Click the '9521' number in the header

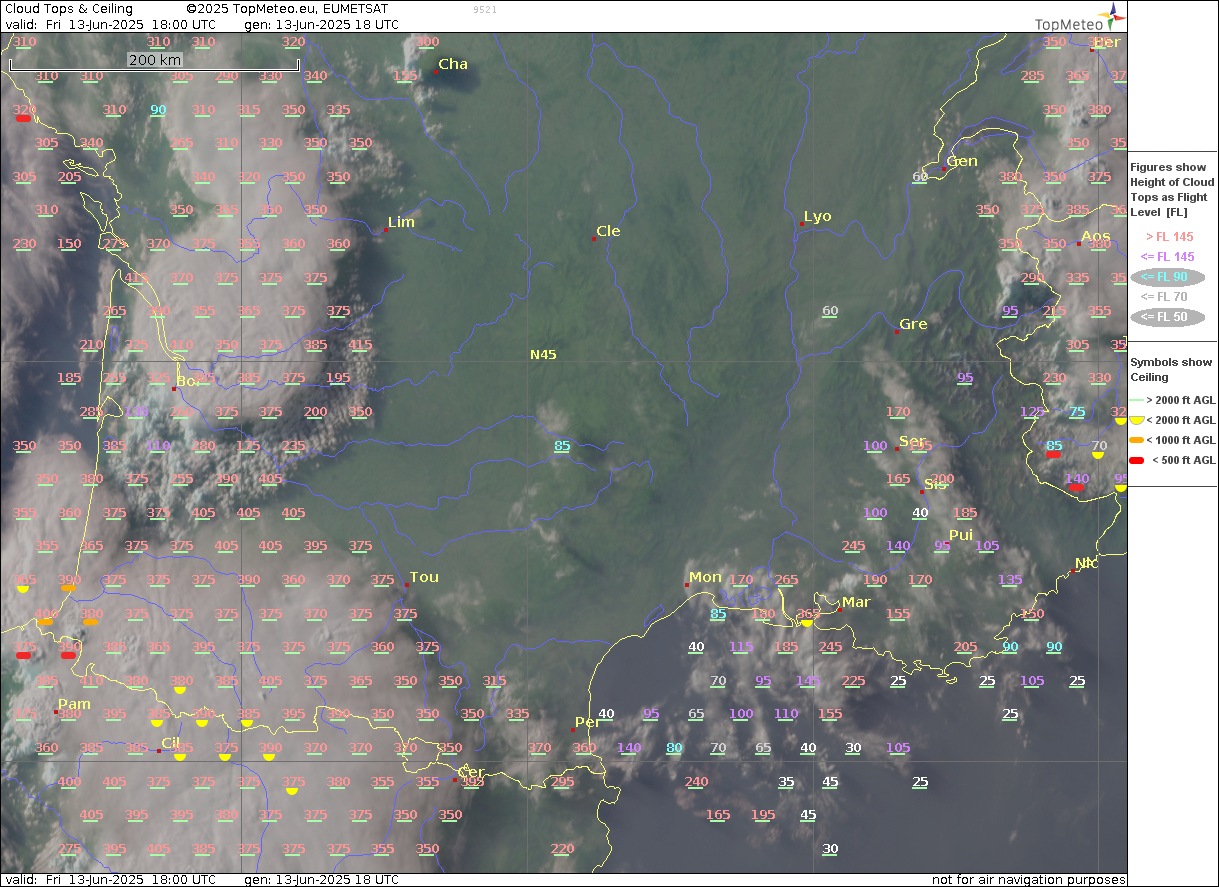point(484,9)
